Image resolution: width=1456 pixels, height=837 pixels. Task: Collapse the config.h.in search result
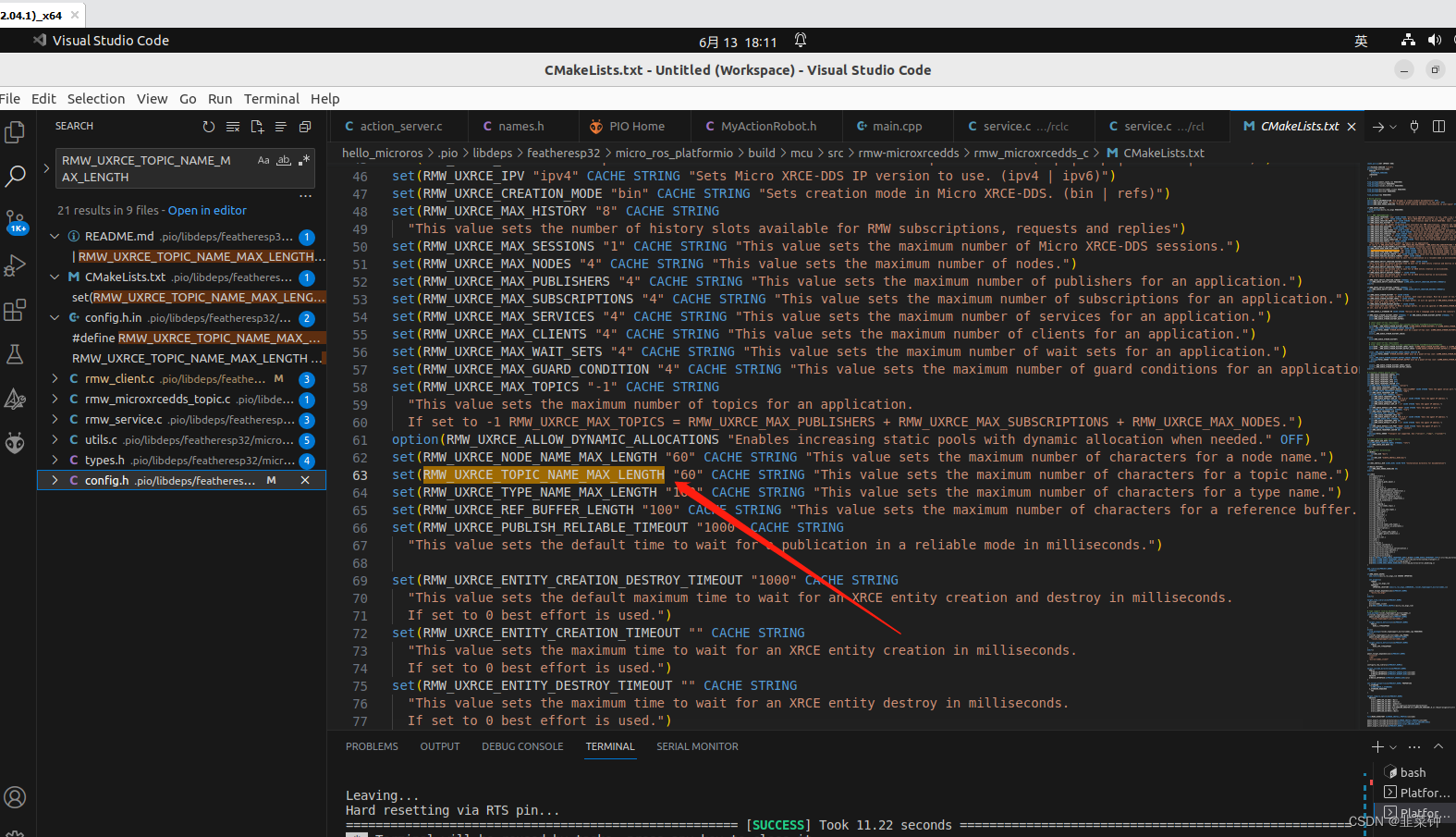tap(55, 318)
